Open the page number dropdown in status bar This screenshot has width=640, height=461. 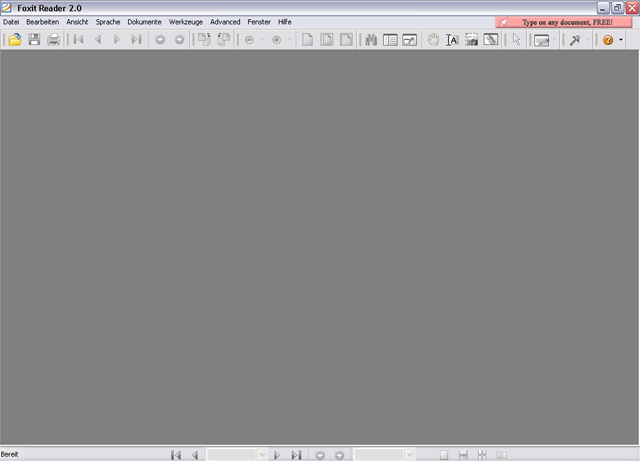coord(262,454)
